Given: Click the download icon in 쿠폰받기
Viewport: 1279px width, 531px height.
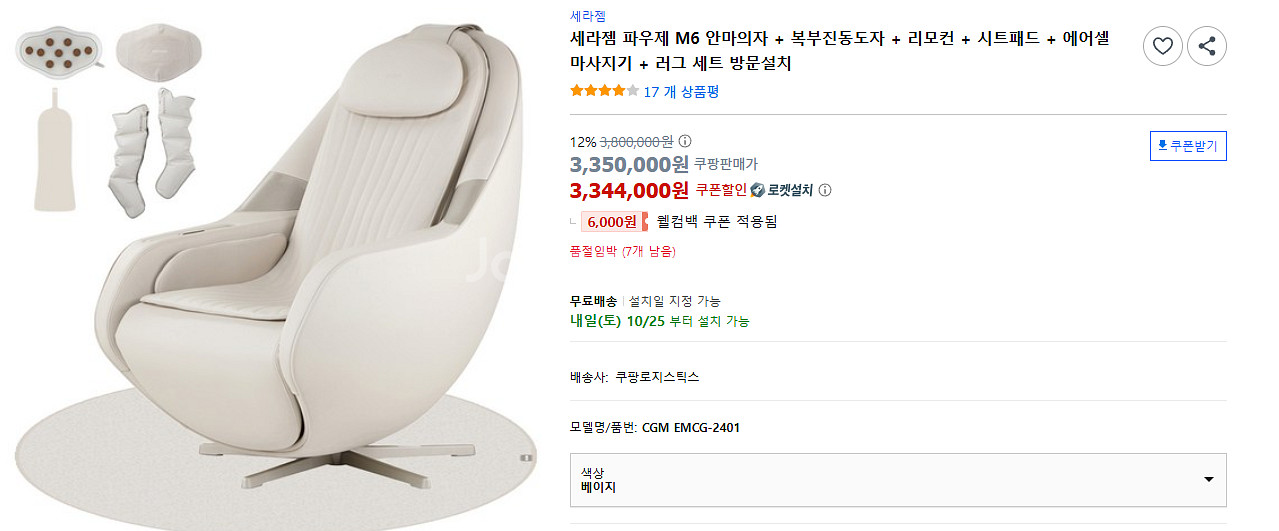Looking at the screenshot, I should point(1162,146).
